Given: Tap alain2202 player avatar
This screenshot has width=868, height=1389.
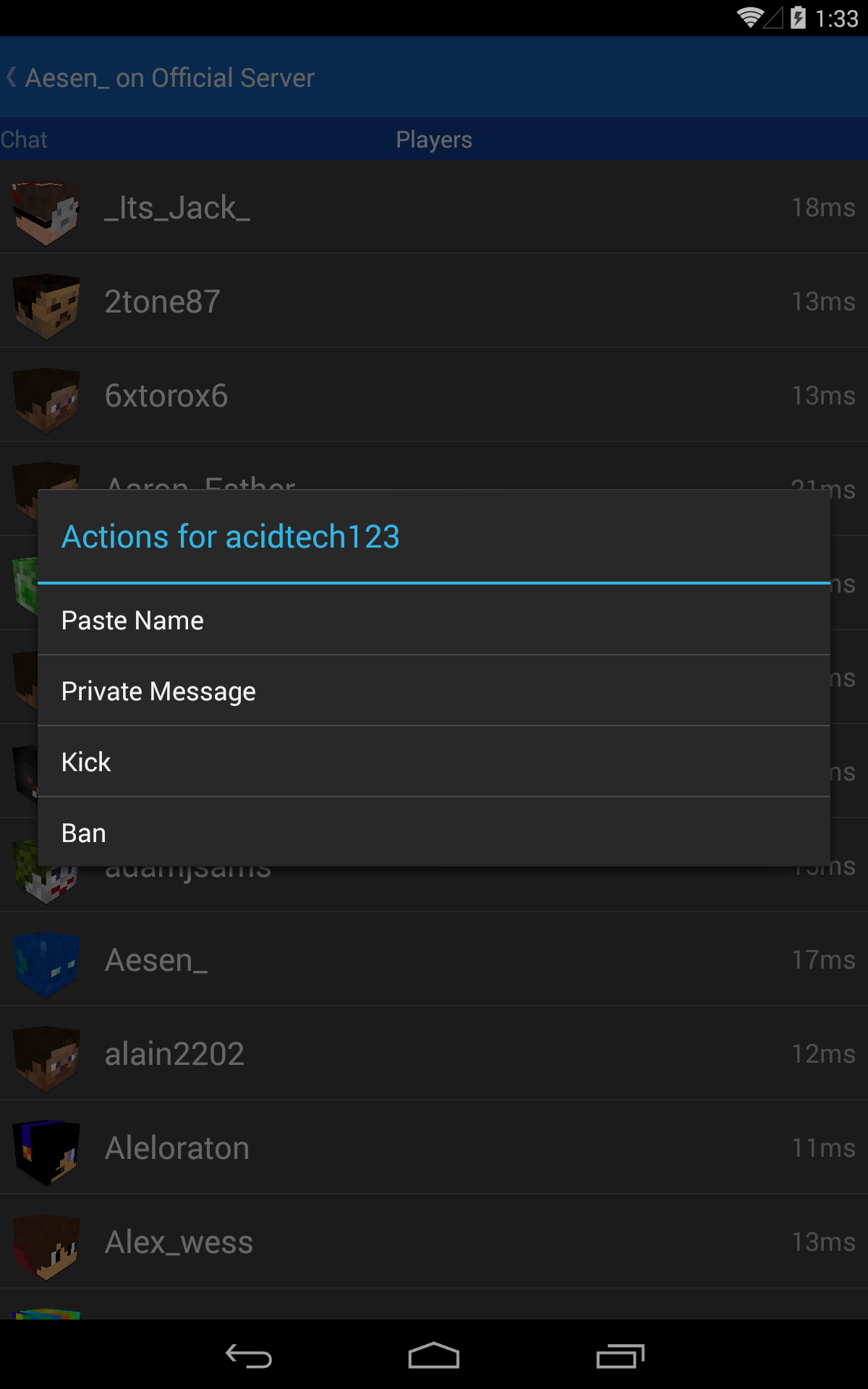Looking at the screenshot, I should (46, 1058).
